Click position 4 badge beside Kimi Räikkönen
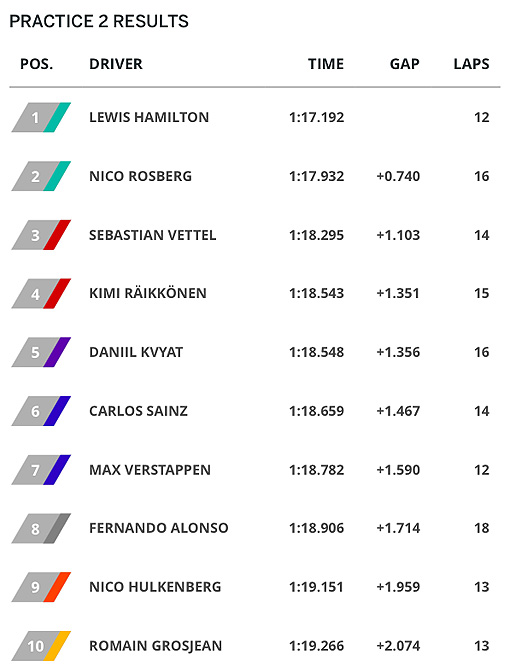510x666 pixels. pos(41,293)
